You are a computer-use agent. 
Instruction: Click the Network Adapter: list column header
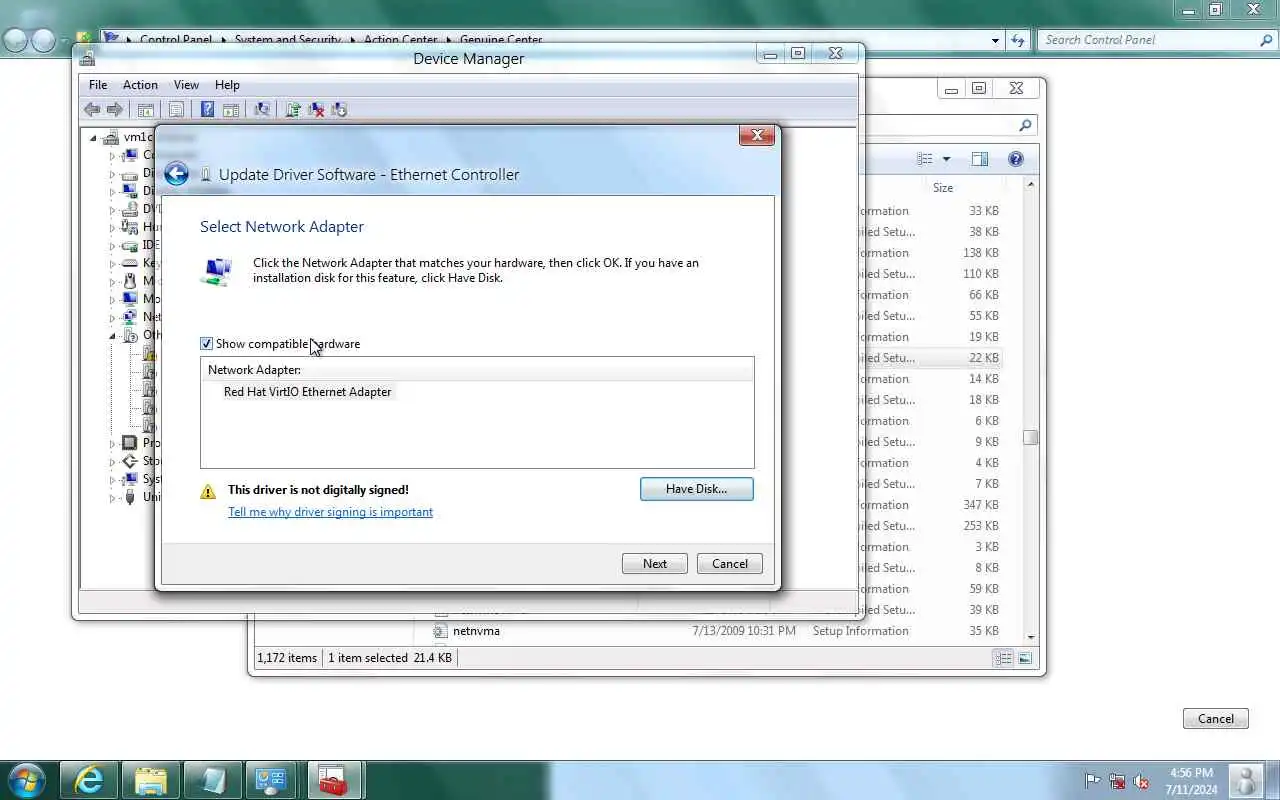(x=477, y=370)
